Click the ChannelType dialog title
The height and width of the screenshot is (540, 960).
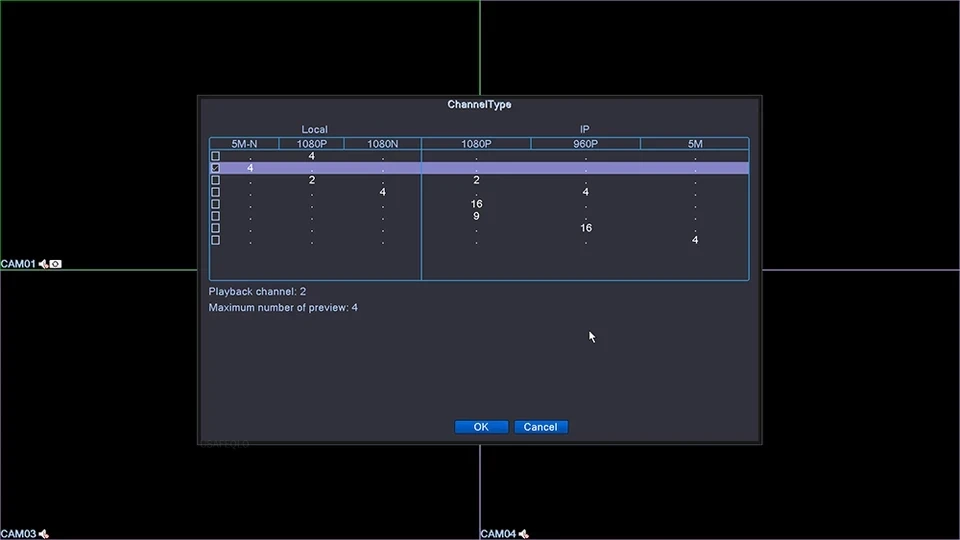(x=479, y=105)
